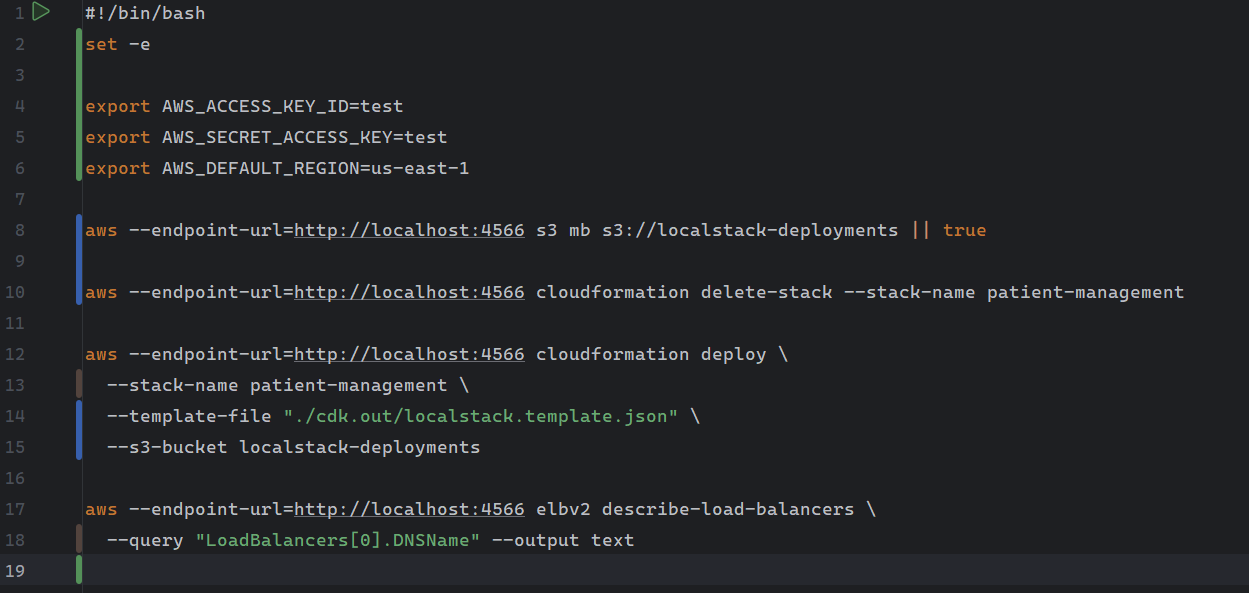Viewport: 1249px width, 593px height.
Task: Open the localhost:4566 link on line 8
Action: tap(409, 230)
